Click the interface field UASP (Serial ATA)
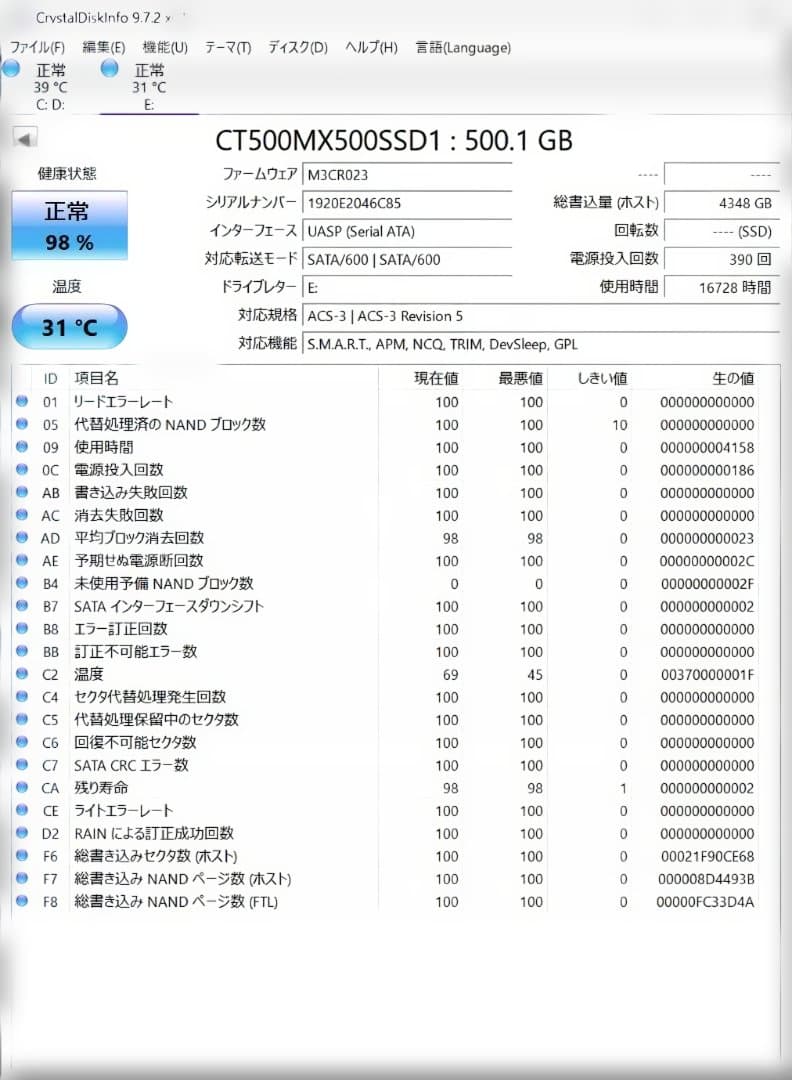This screenshot has width=792, height=1080. [x=406, y=231]
